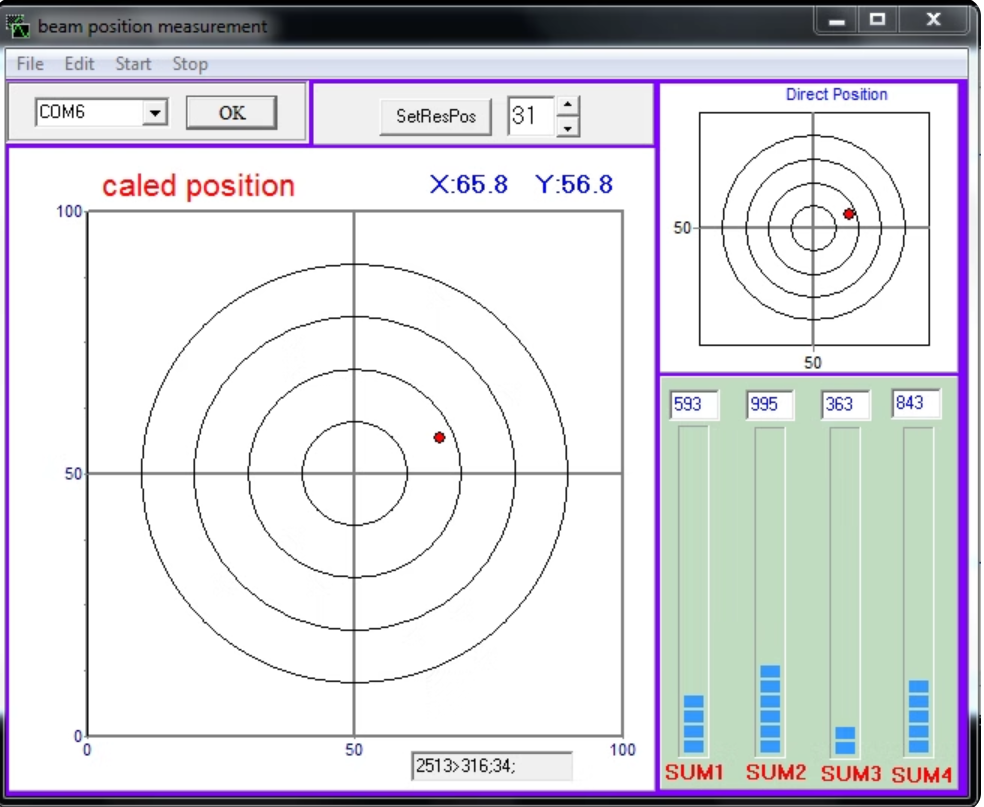
Task: Click the SetResPos button
Action: pyautogui.click(x=437, y=116)
